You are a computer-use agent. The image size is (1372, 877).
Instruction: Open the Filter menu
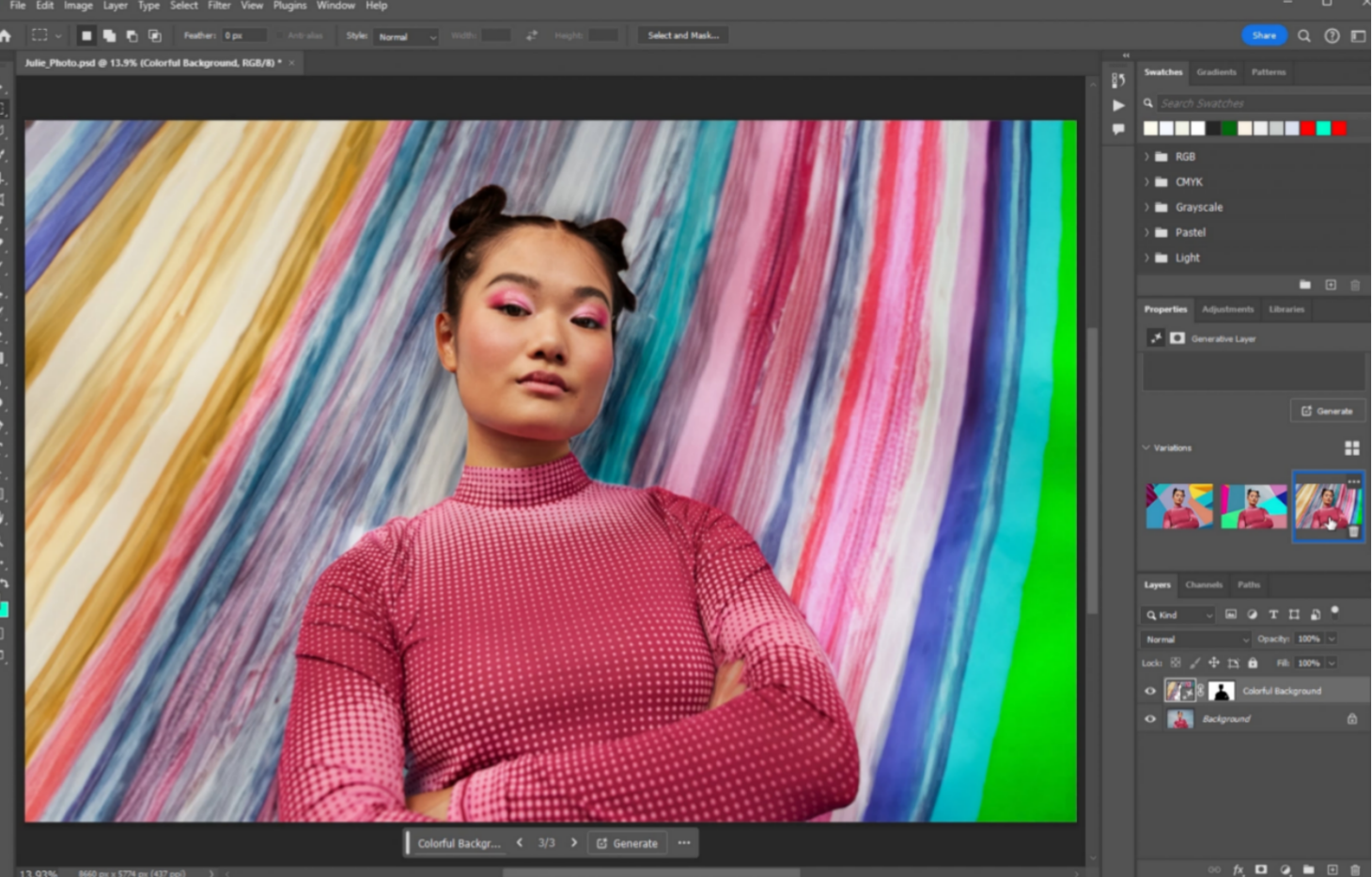219,6
